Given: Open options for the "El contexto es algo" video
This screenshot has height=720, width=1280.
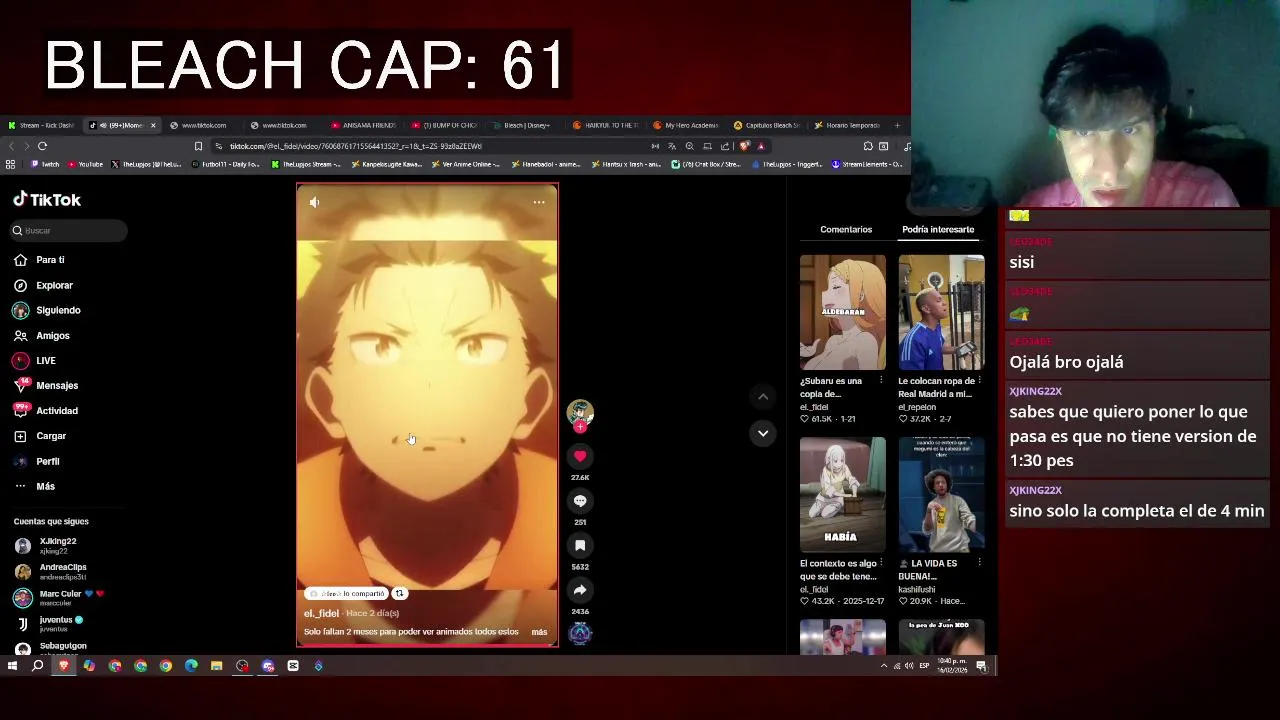Looking at the screenshot, I should coord(881,563).
